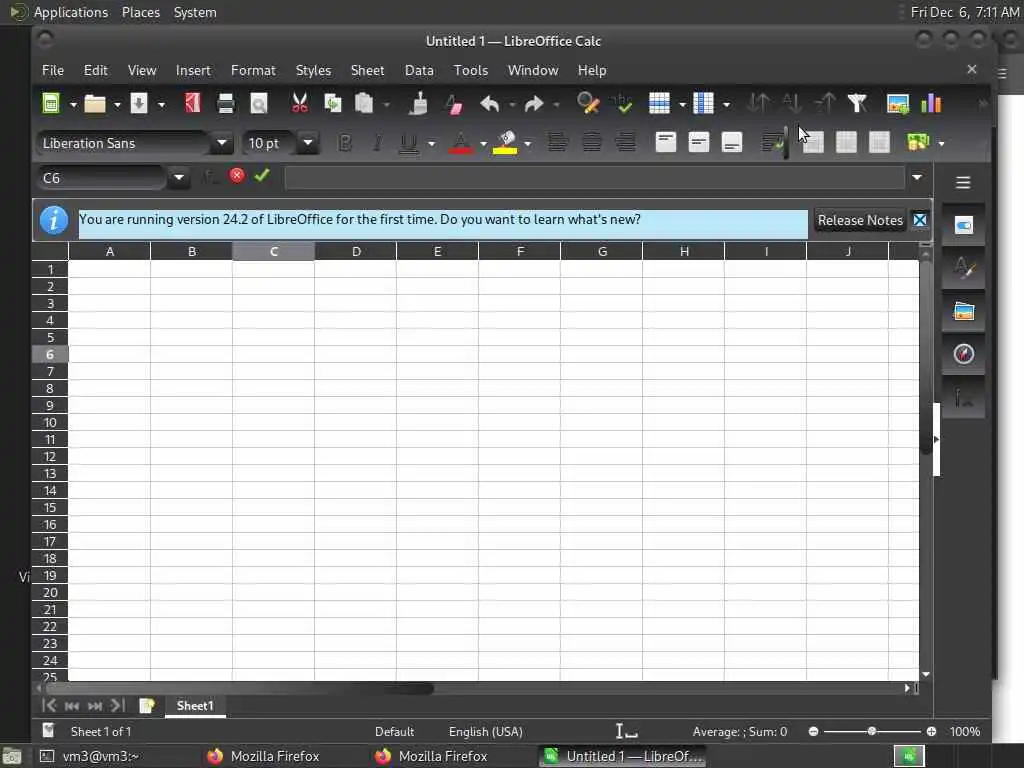Open the Sheet menu
Image resolution: width=1024 pixels, height=768 pixels.
click(367, 70)
